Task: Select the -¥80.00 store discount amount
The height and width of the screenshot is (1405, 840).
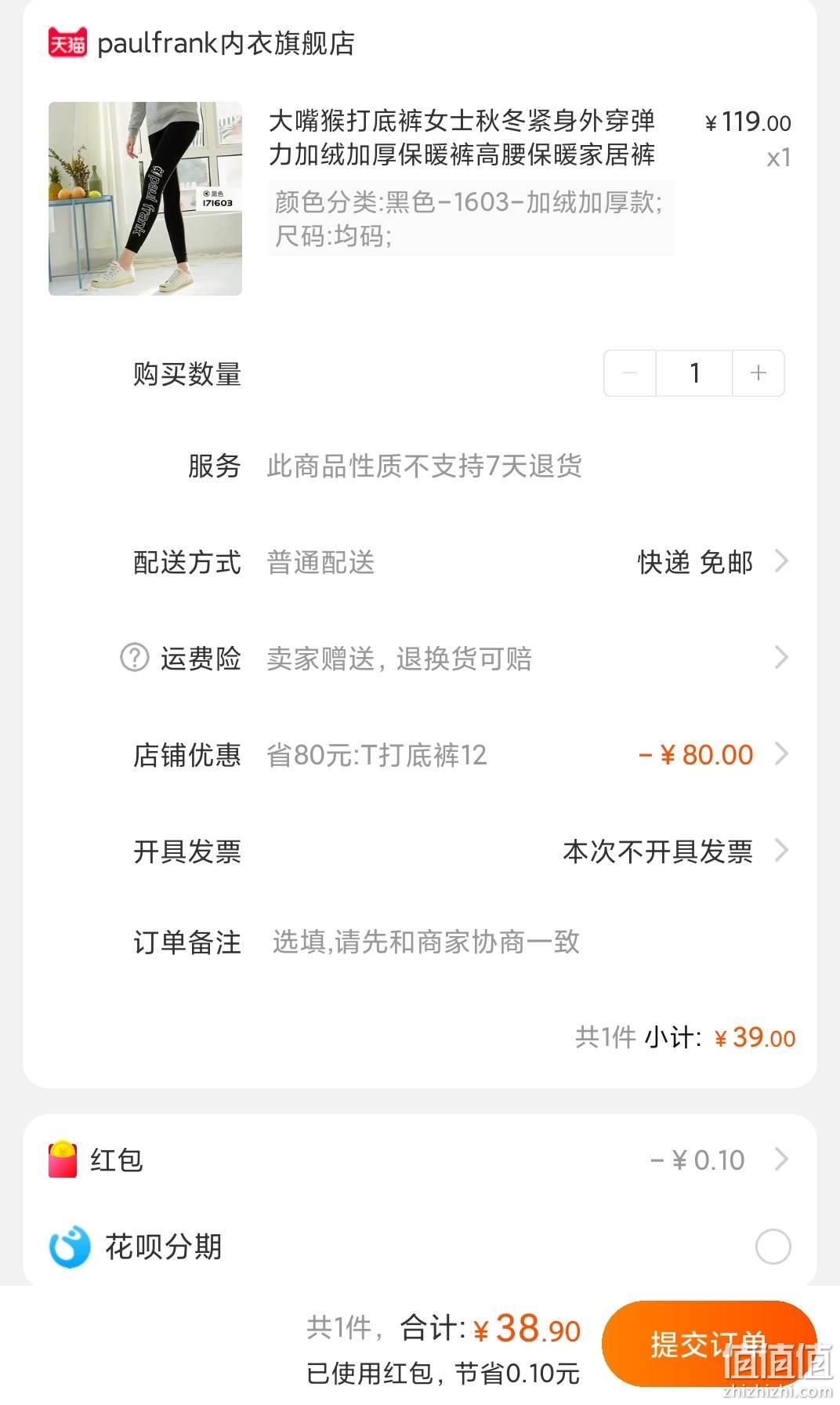Action: point(696,754)
